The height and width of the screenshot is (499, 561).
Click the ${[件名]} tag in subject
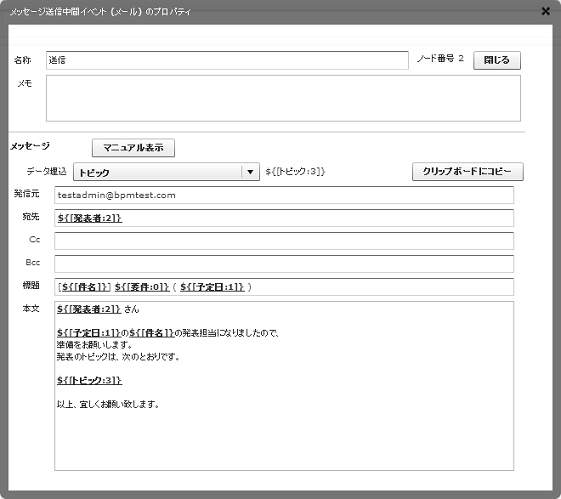point(85,287)
